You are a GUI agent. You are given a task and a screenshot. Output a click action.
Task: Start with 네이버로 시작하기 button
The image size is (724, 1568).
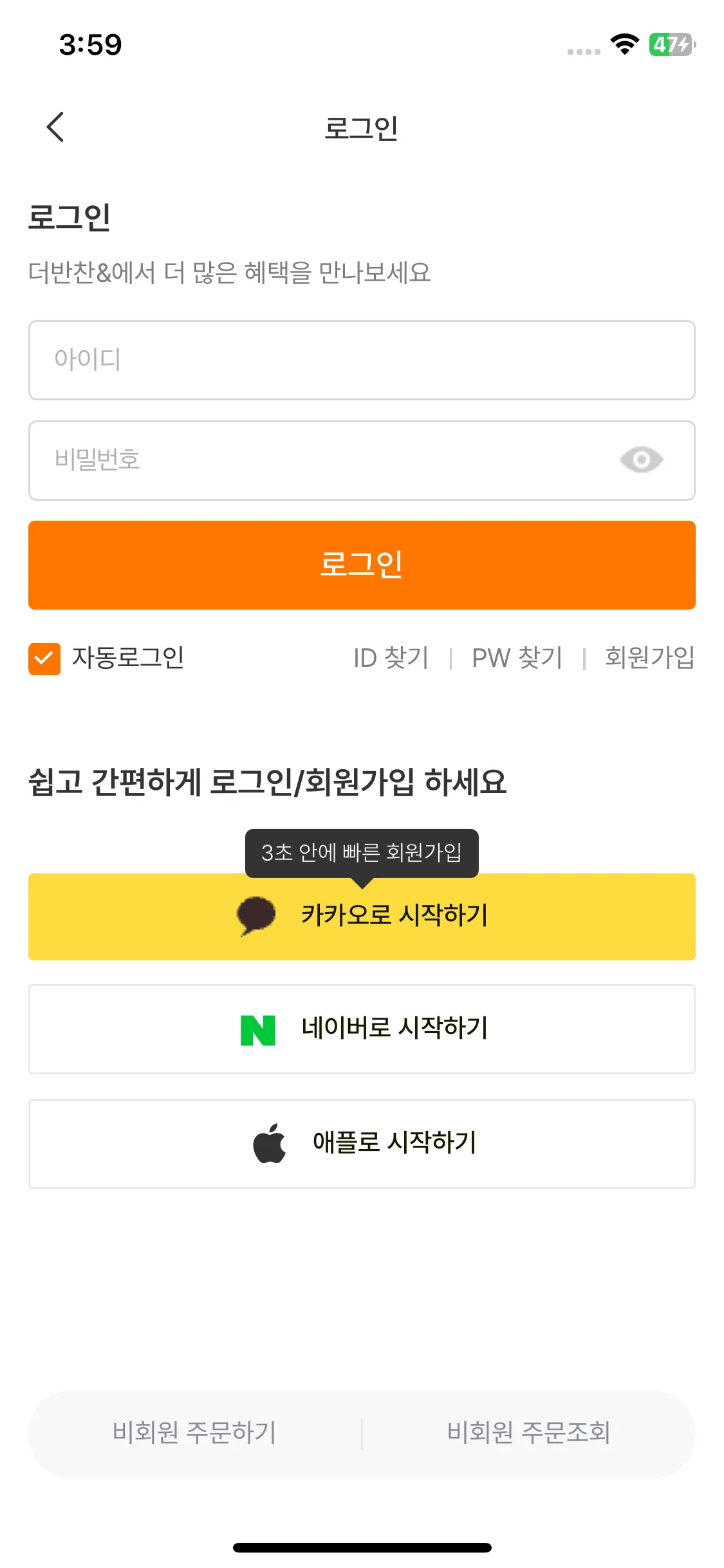362,1029
